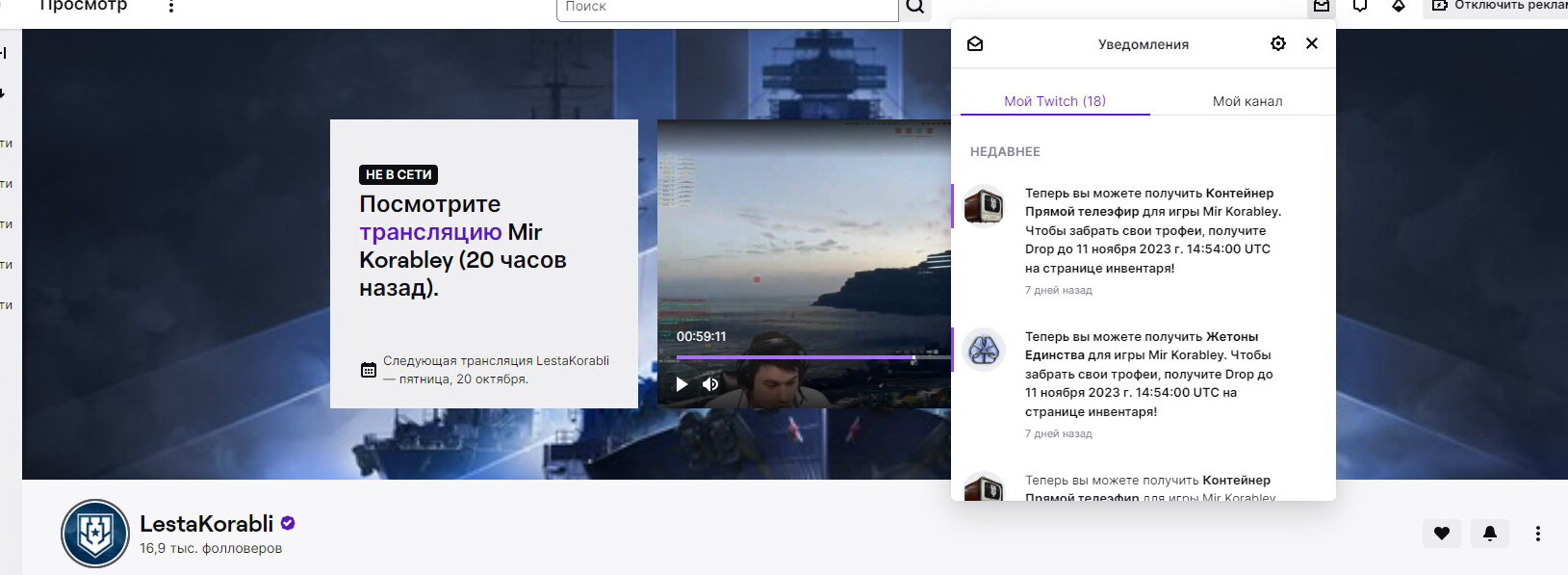Image resolution: width=1568 pixels, height=575 pixels.
Task: Toggle the notifications inbox icon in top bar
Action: [x=1322, y=7]
